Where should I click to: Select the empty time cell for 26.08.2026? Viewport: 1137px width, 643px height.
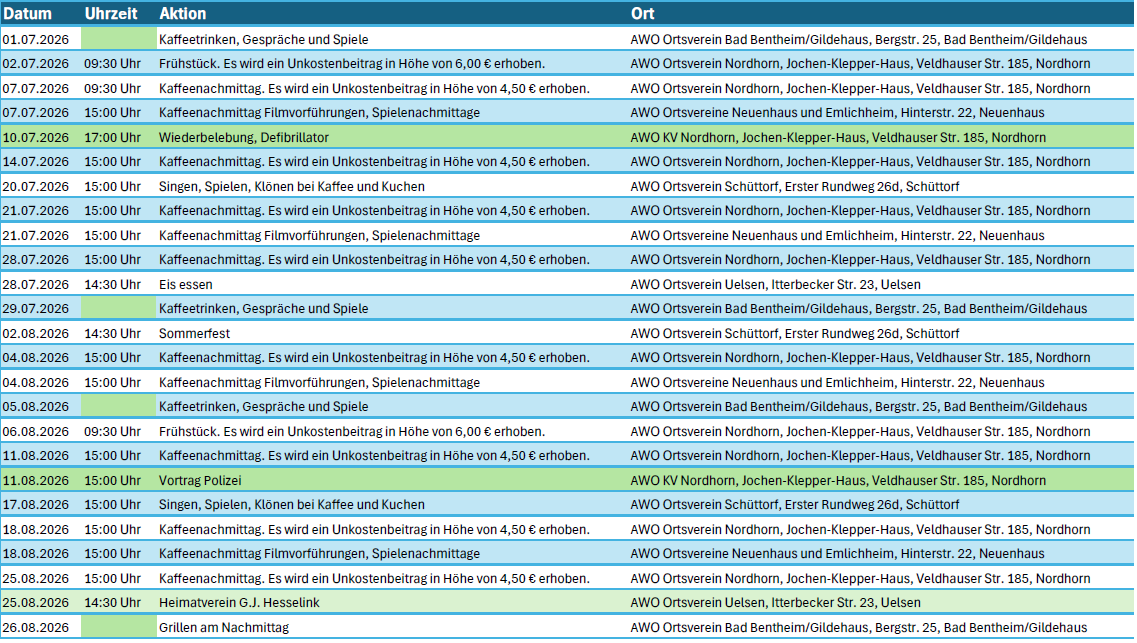click(117, 627)
